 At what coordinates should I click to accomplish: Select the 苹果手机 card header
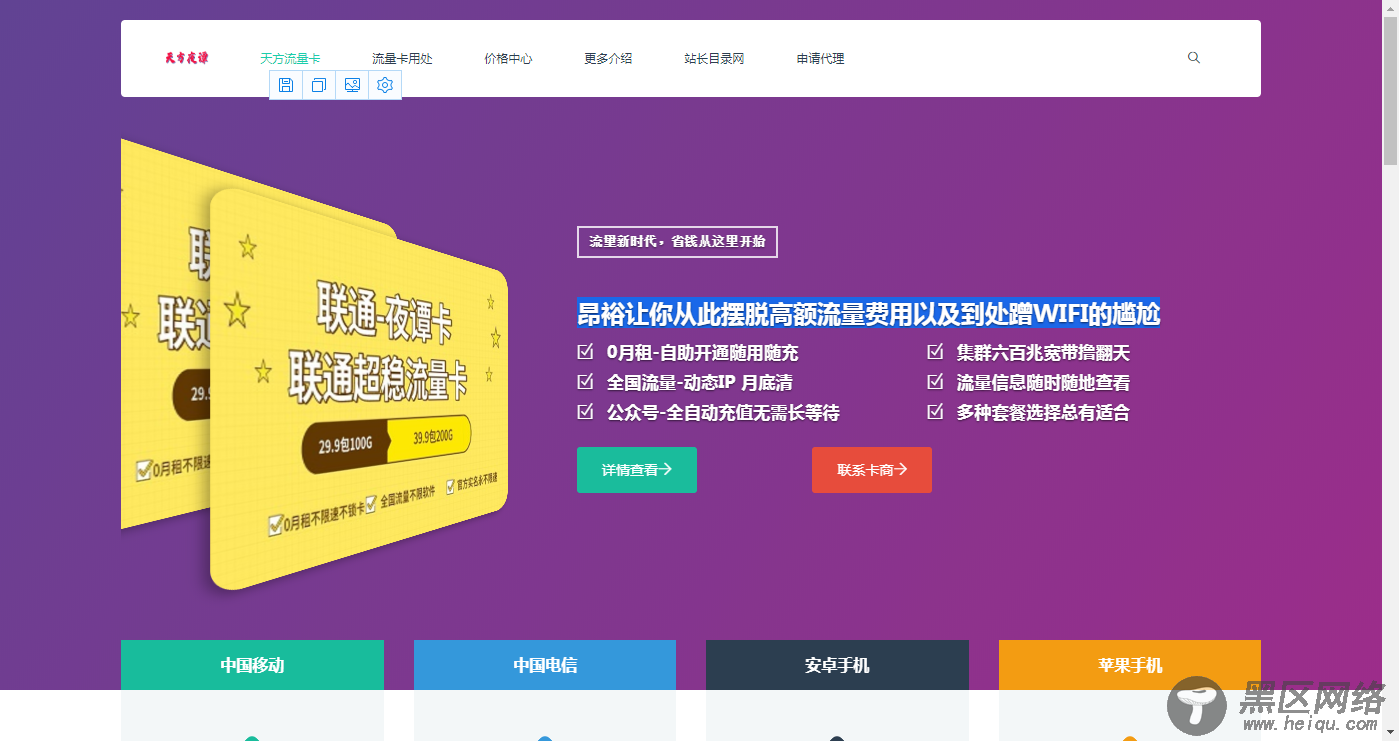click(x=1130, y=665)
